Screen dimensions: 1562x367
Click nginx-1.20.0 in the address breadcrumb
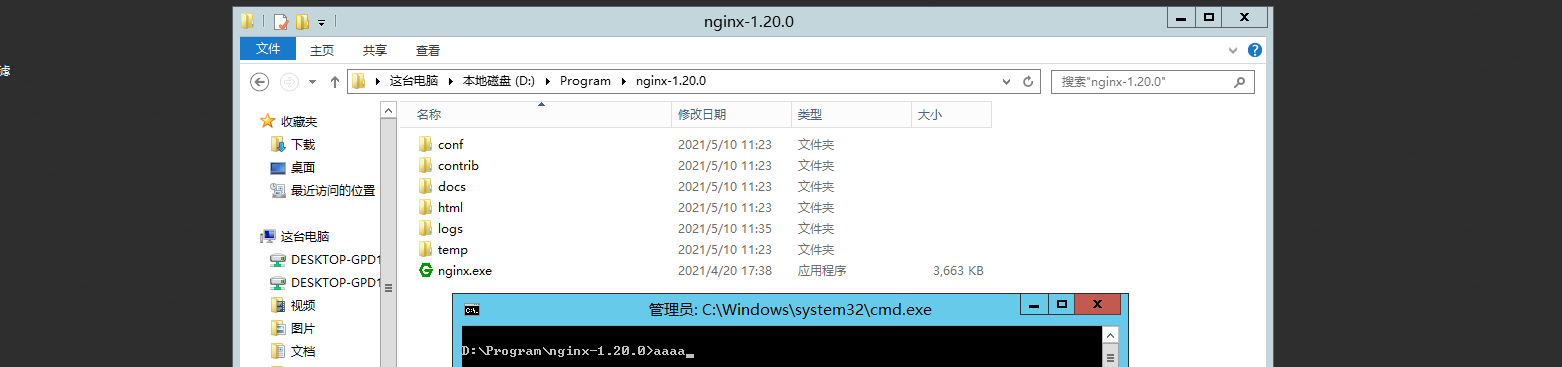(671, 81)
